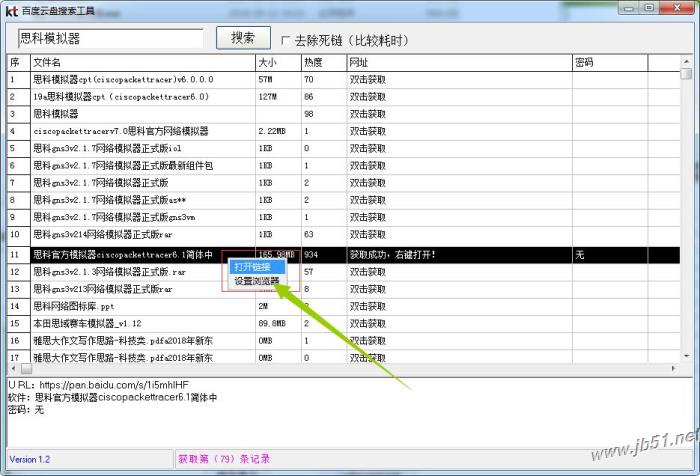This screenshot has width=700, height=476.
Task: Enable the 去除死链 checkbox
Action: pyautogui.click(x=285, y=41)
